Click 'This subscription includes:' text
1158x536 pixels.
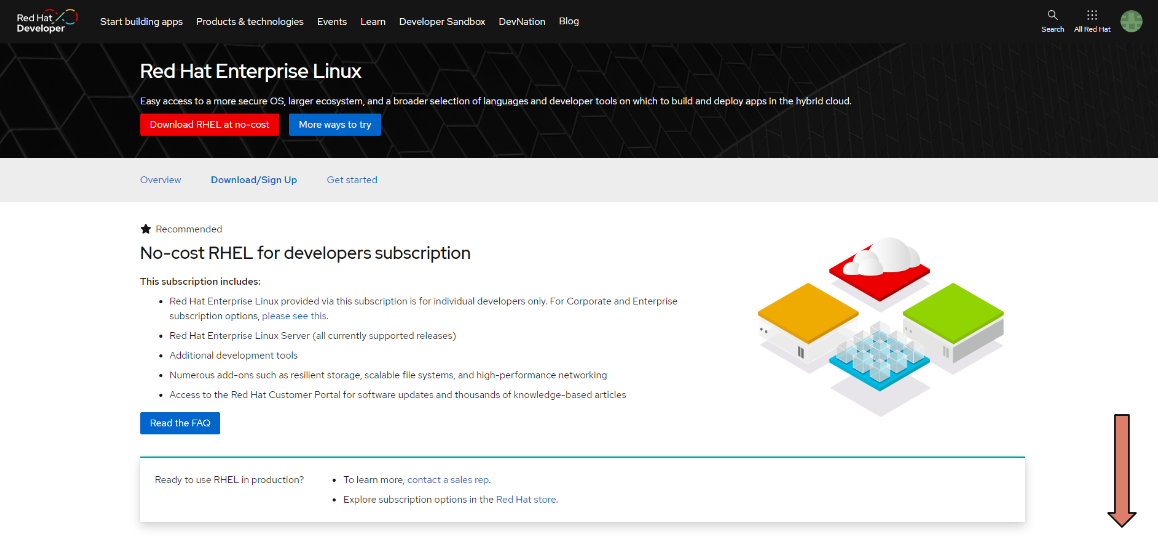tap(200, 281)
